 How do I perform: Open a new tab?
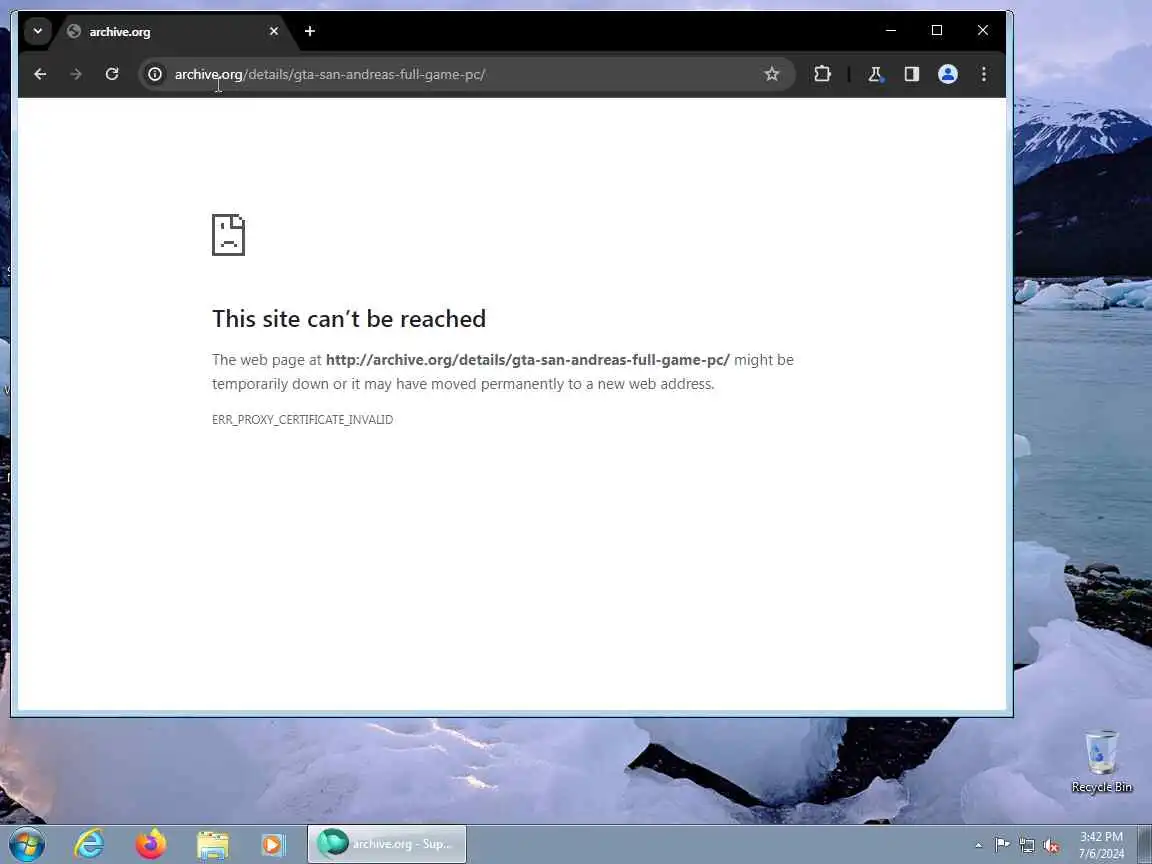tap(310, 31)
